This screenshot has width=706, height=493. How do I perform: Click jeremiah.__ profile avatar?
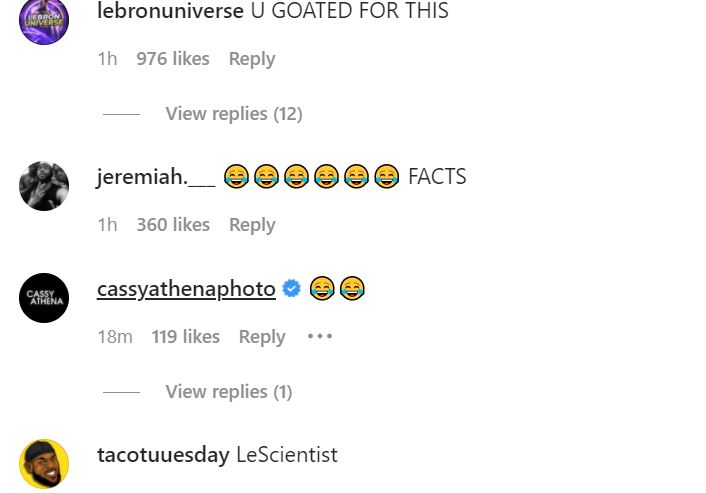click(44, 186)
